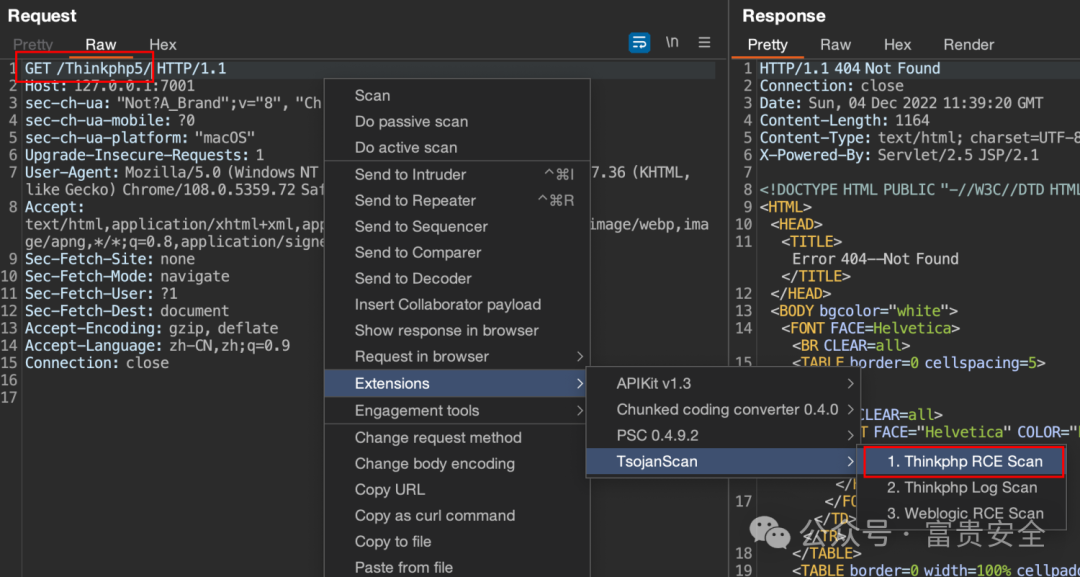Select Send to Intruder

click(x=457, y=175)
